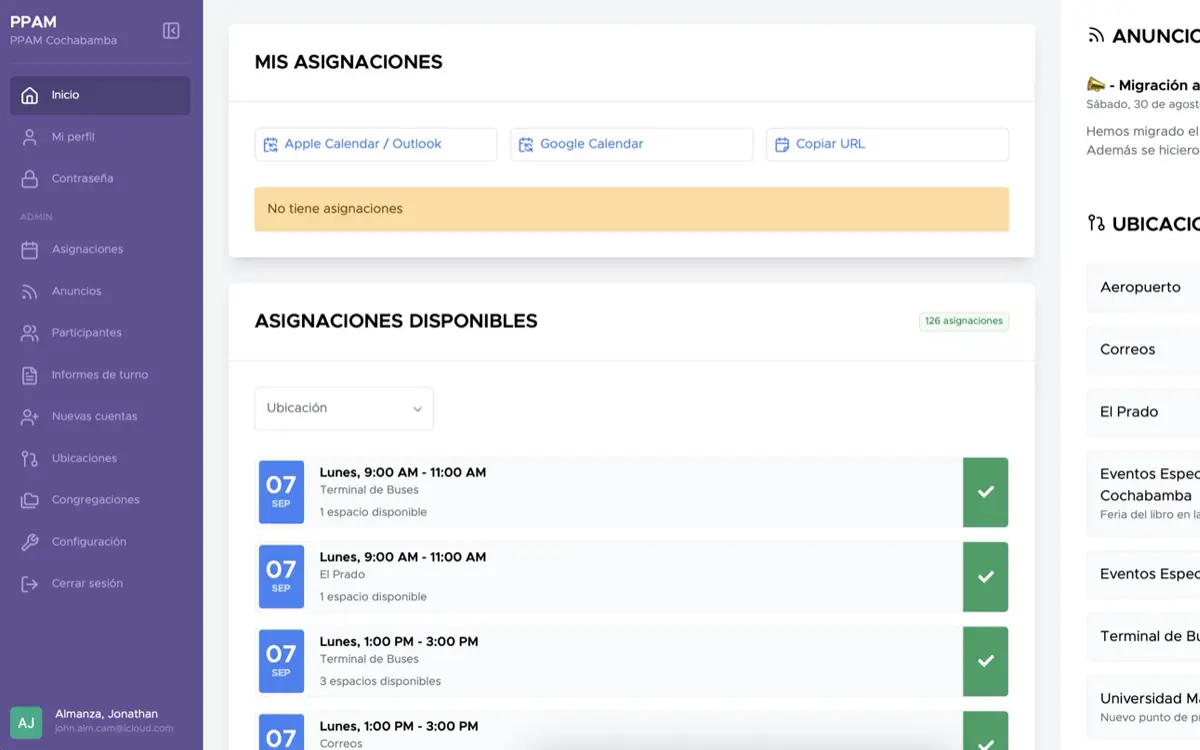Accept Correos 1:00 PM assignment checkmark

click(x=985, y=731)
